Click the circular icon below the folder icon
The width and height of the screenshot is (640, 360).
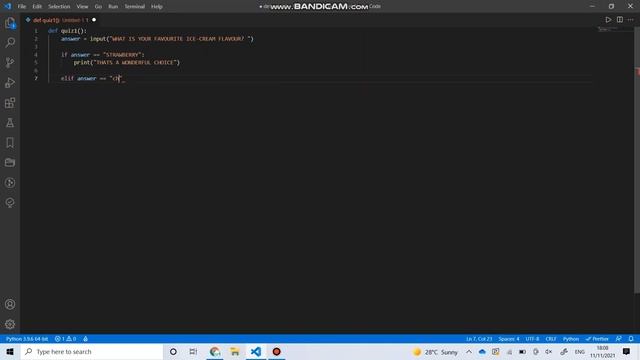pos(10,182)
